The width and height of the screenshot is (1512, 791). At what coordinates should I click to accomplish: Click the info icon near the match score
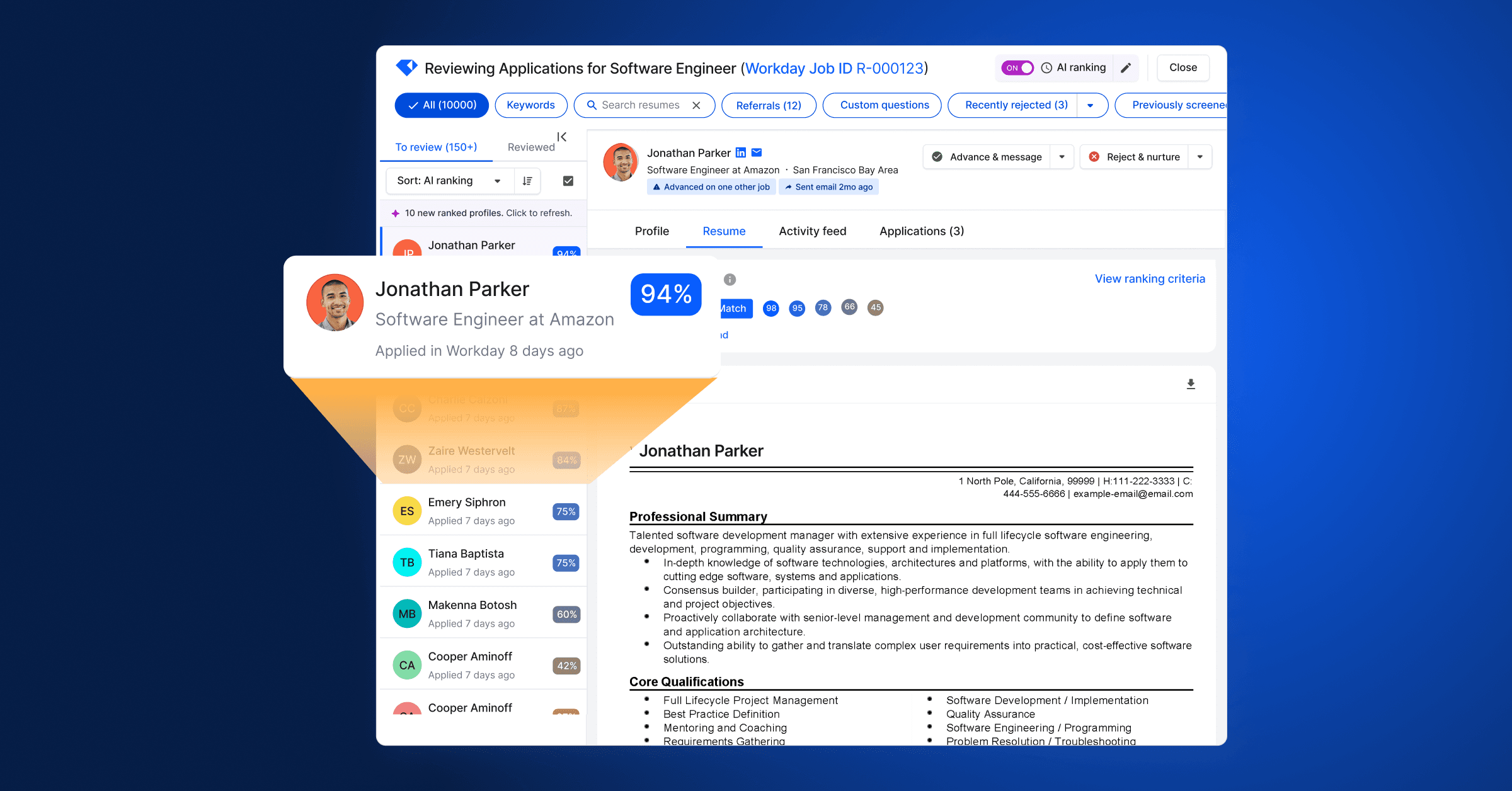(730, 279)
